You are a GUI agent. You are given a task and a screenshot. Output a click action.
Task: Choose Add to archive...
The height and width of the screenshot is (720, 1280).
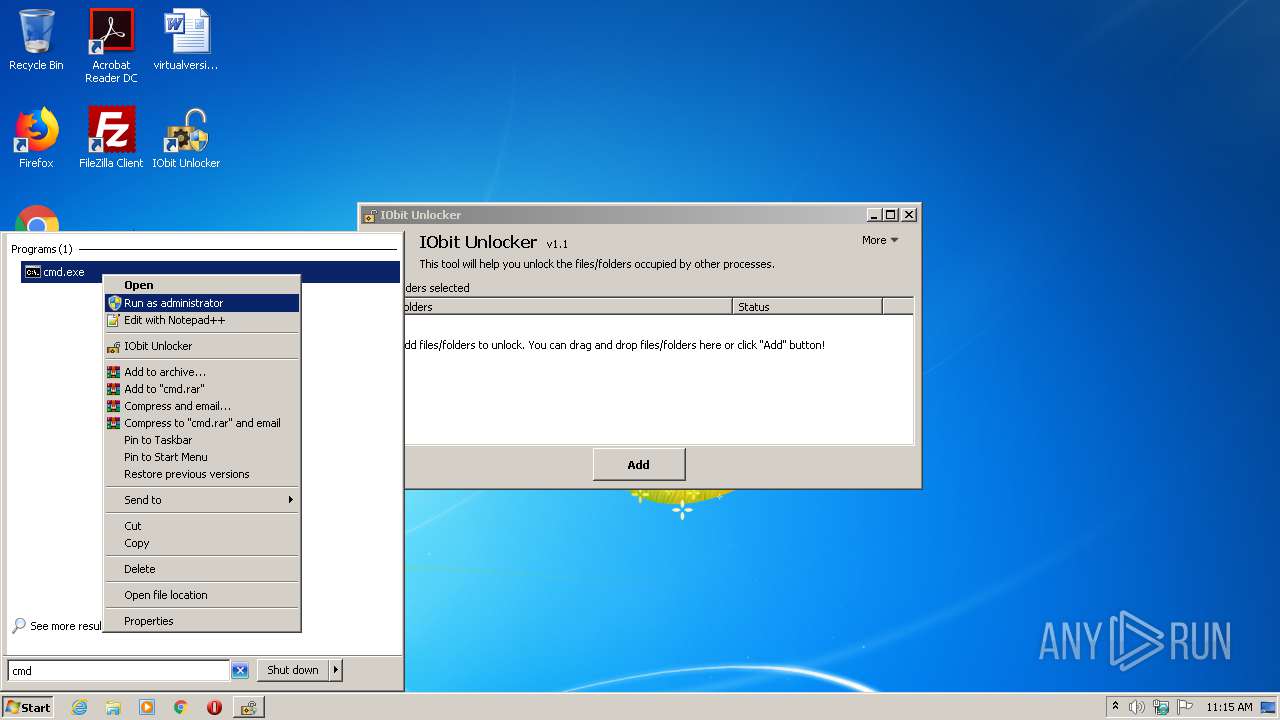[x=202, y=372]
